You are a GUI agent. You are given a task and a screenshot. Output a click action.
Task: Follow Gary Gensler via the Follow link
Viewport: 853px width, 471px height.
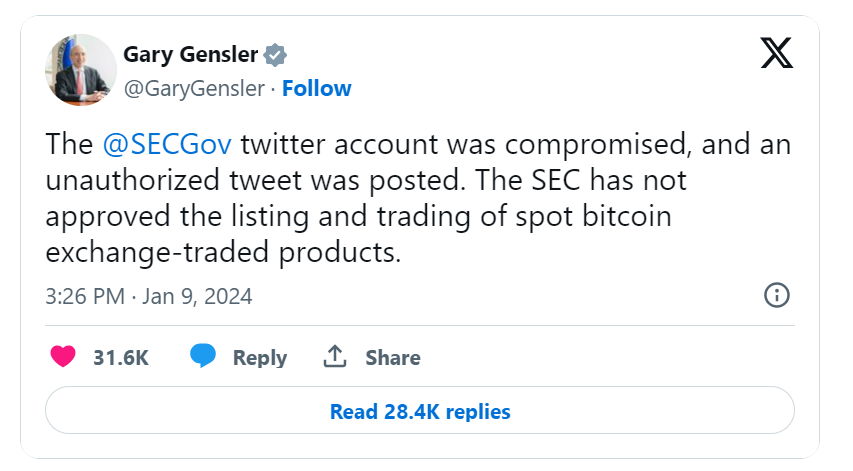tap(317, 88)
